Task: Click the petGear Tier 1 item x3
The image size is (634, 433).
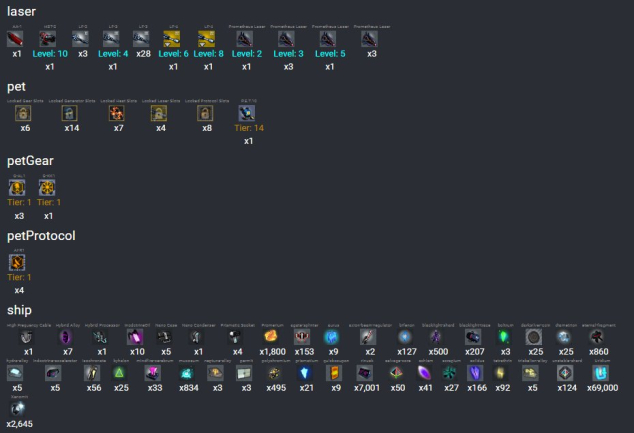Action: pos(19,187)
